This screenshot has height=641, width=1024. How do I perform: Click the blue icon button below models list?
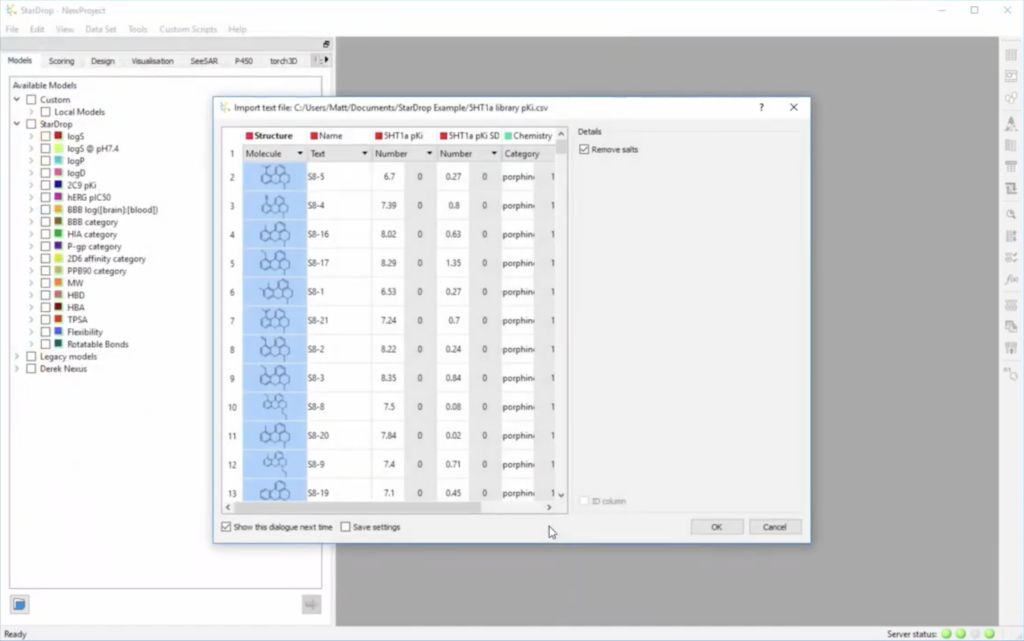click(x=19, y=604)
